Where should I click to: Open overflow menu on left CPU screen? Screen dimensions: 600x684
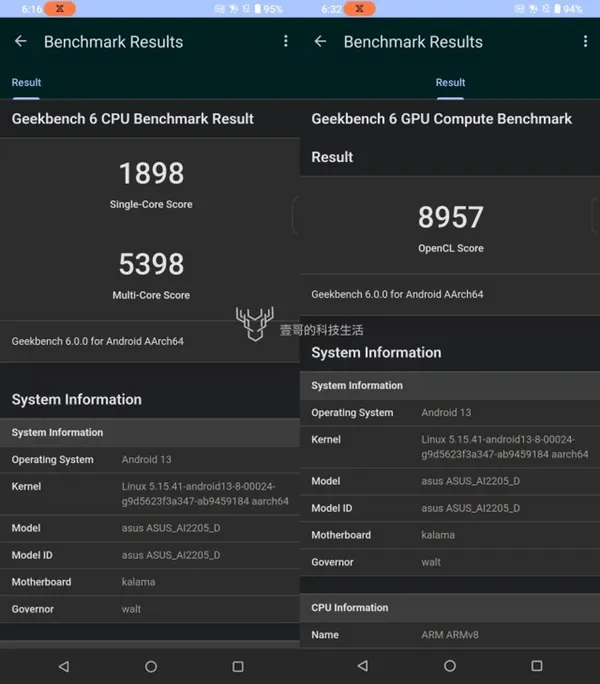click(286, 41)
